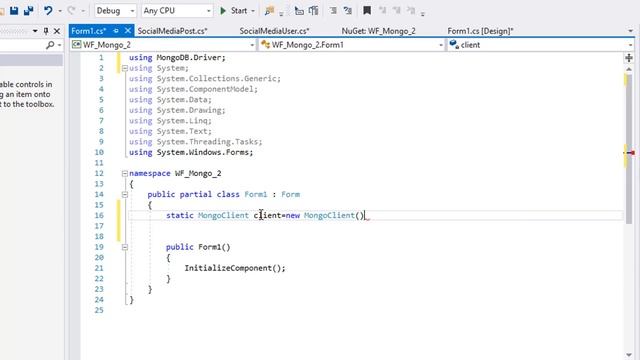Screen dimensions: 640x360
Task: Click the vertical scrollbar down arrow
Action: (x=629, y=355)
